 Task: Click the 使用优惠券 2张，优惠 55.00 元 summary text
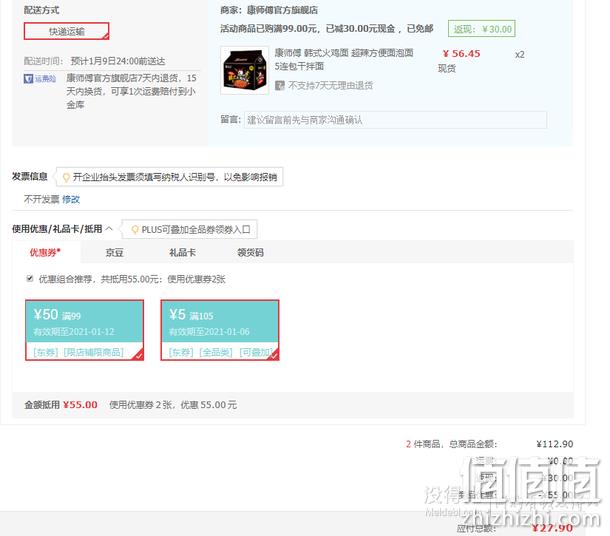pyautogui.click(x=173, y=405)
